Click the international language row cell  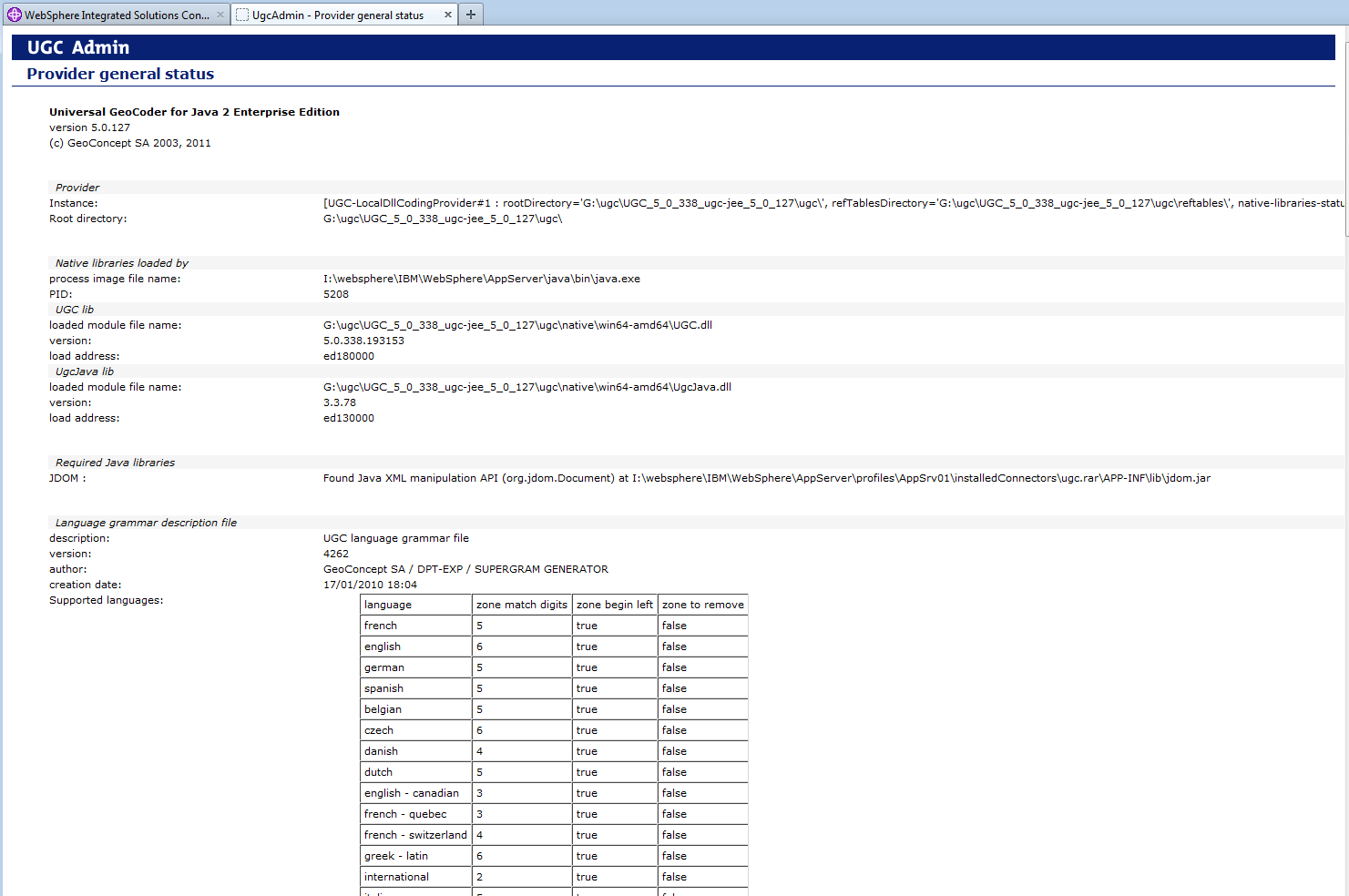[x=415, y=877]
